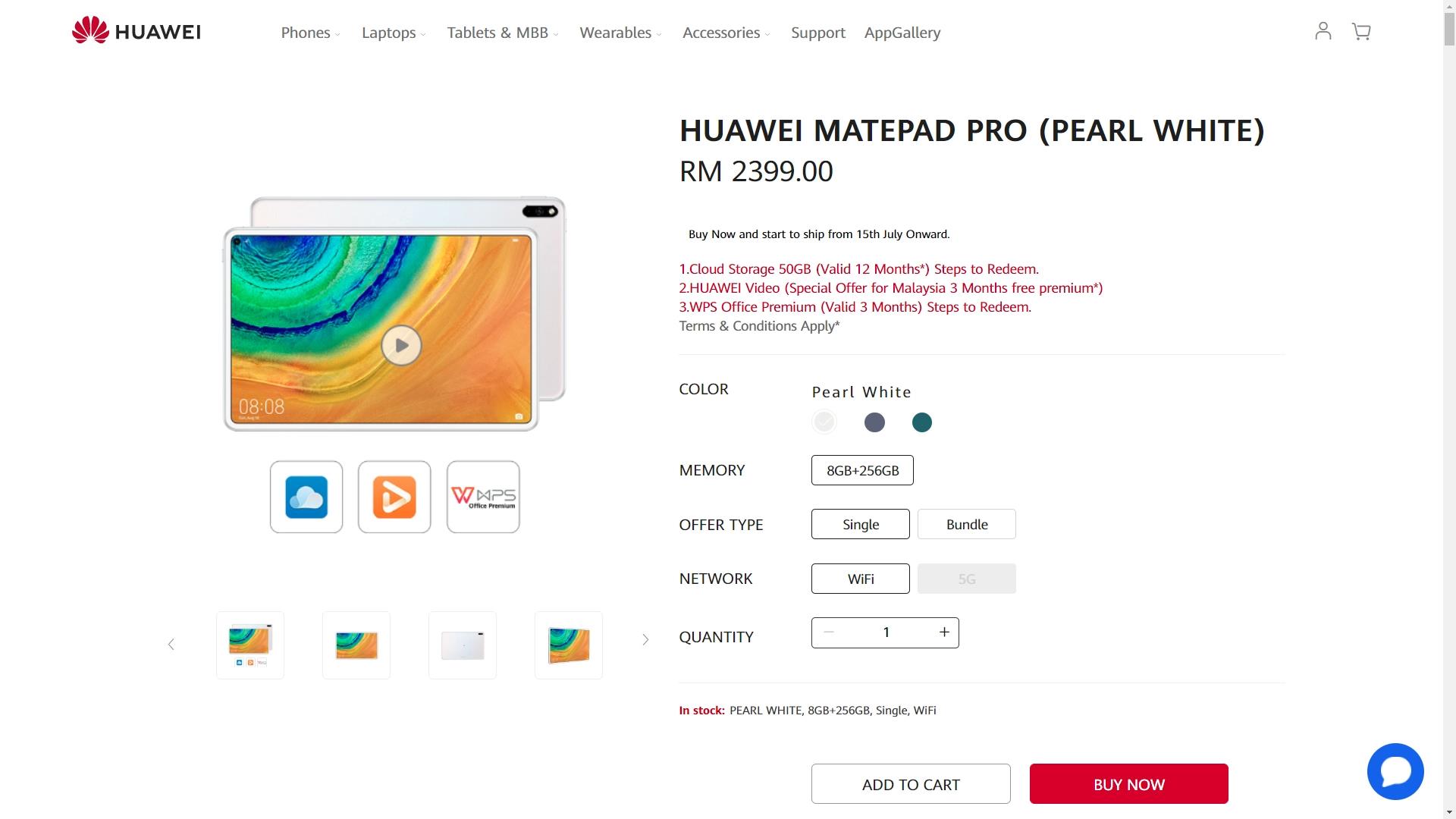The image size is (1456, 819).
Task: Select WiFi network option
Action: (x=861, y=579)
